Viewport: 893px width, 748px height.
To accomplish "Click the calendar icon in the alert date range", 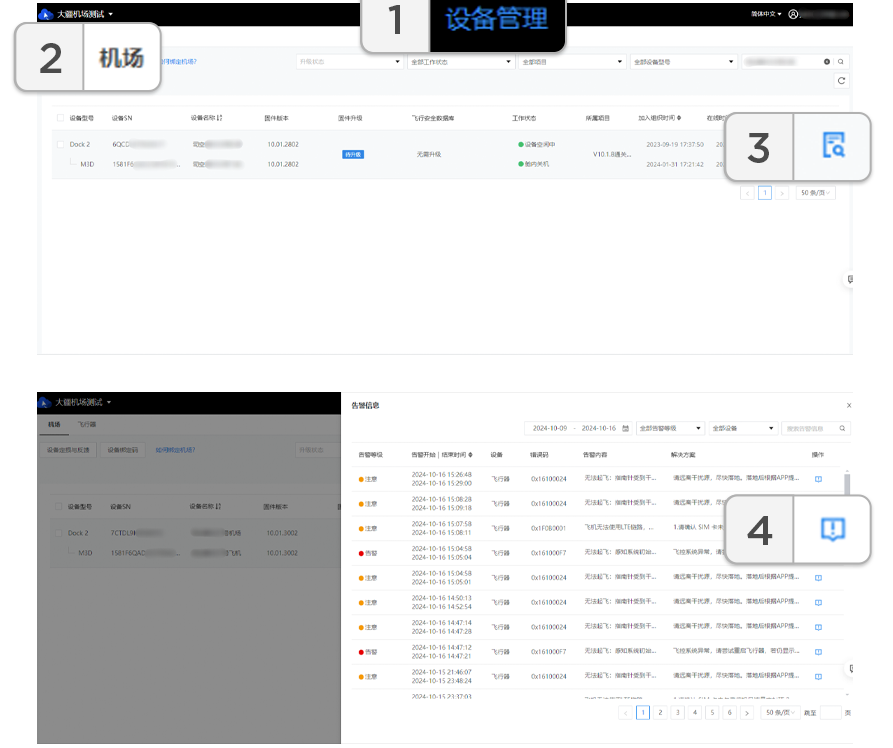I will tap(626, 428).
